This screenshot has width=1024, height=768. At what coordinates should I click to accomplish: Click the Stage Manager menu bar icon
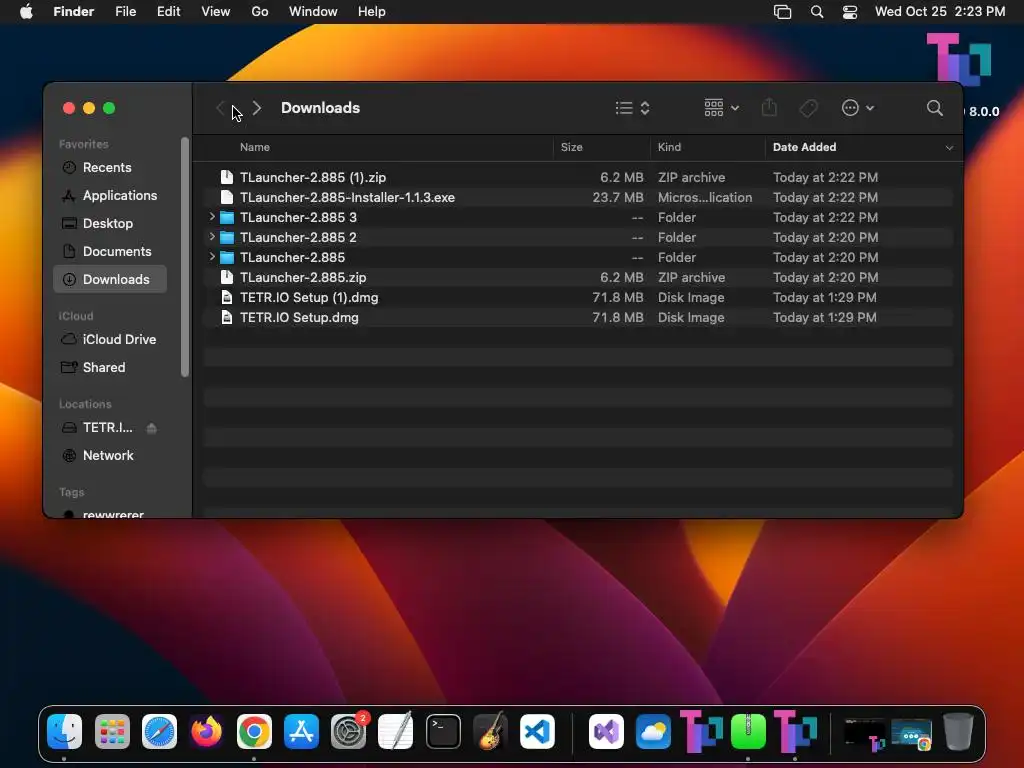782,12
